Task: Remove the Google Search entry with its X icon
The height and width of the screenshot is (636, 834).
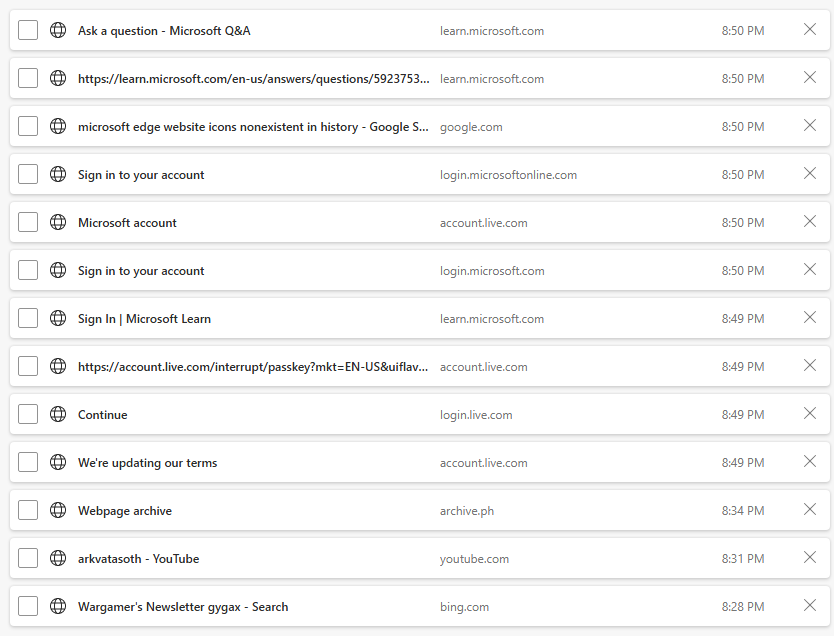Action: tap(810, 125)
